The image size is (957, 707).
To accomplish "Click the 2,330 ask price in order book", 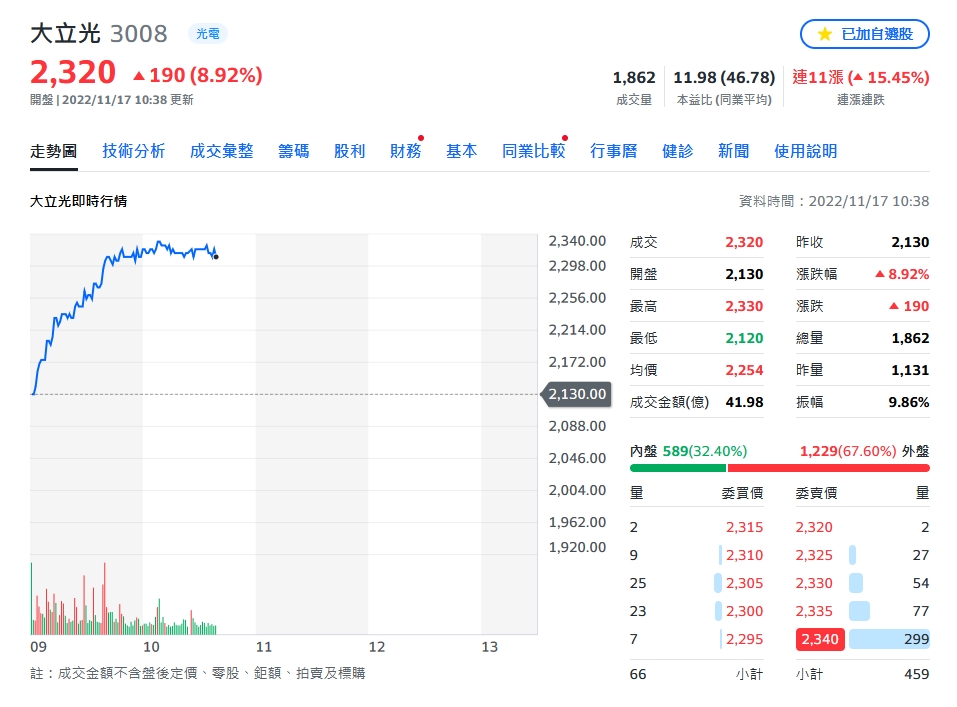I will [814, 583].
